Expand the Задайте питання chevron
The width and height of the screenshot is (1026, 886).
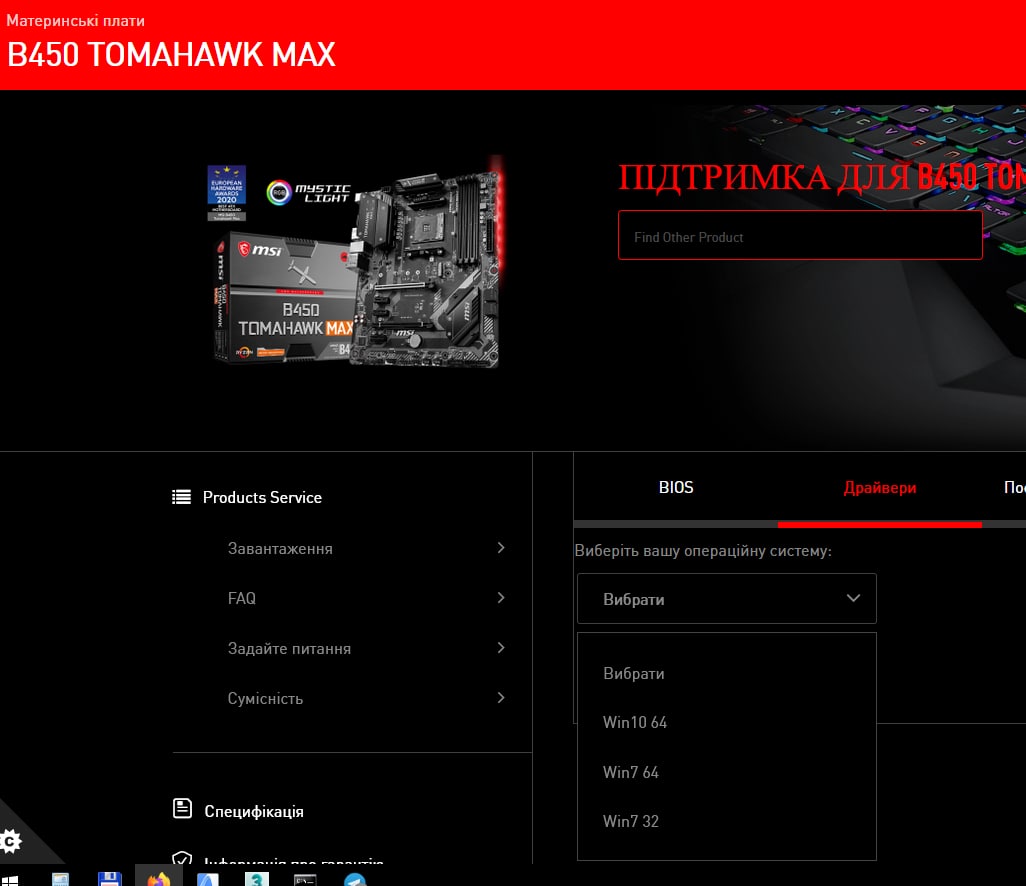coord(501,648)
